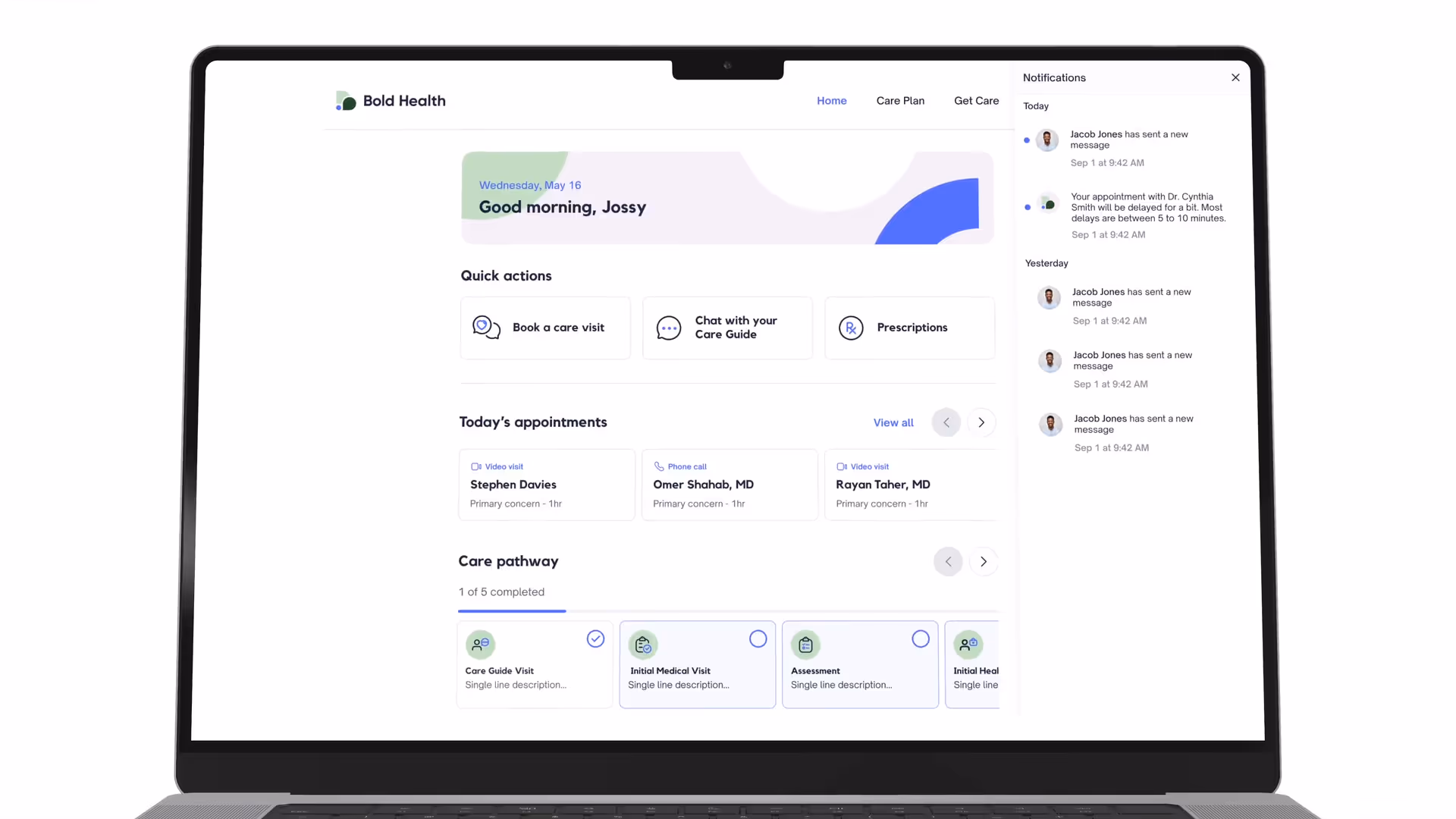
Task: Click the View all appointments link
Action: pyautogui.click(x=893, y=422)
